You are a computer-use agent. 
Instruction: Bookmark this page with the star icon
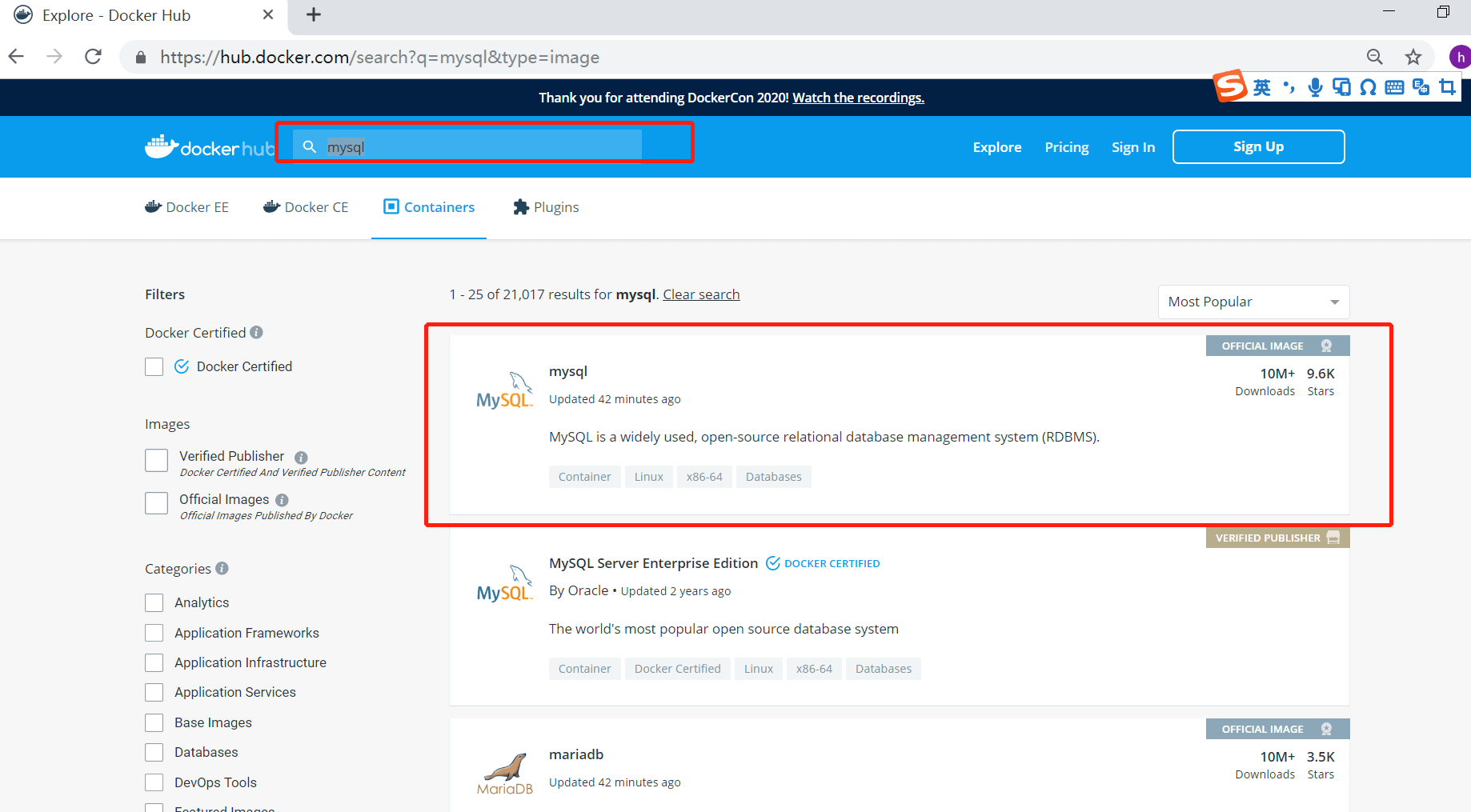pyautogui.click(x=1413, y=57)
